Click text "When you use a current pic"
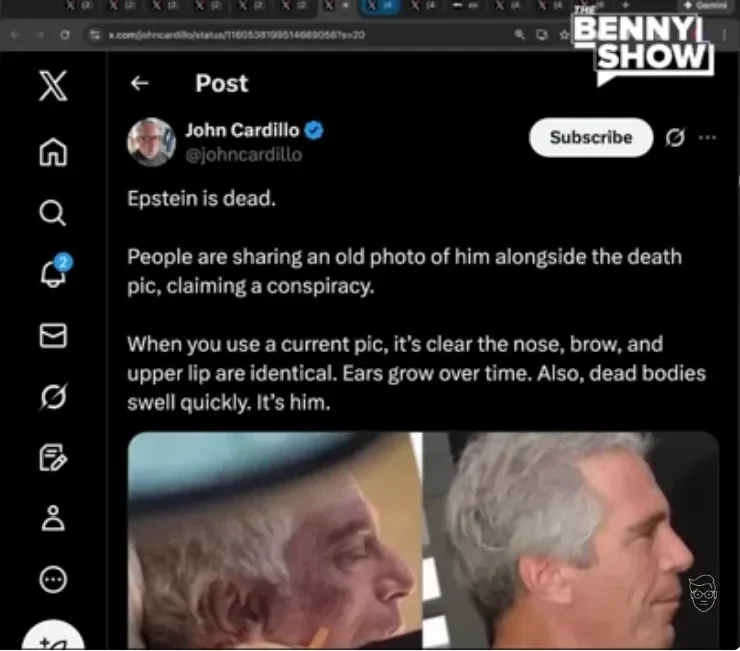740x651 pixels. tap(254, 344)
